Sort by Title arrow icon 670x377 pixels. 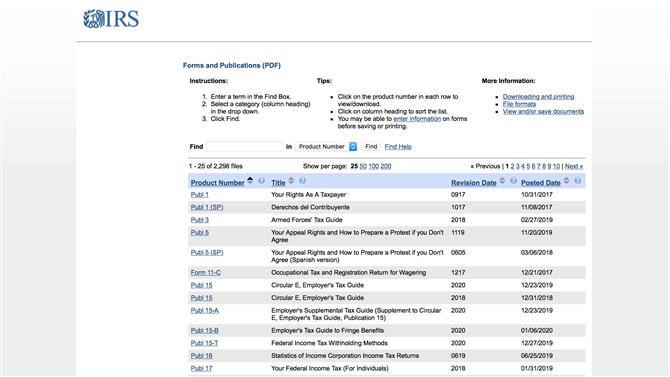pos(291,180)
